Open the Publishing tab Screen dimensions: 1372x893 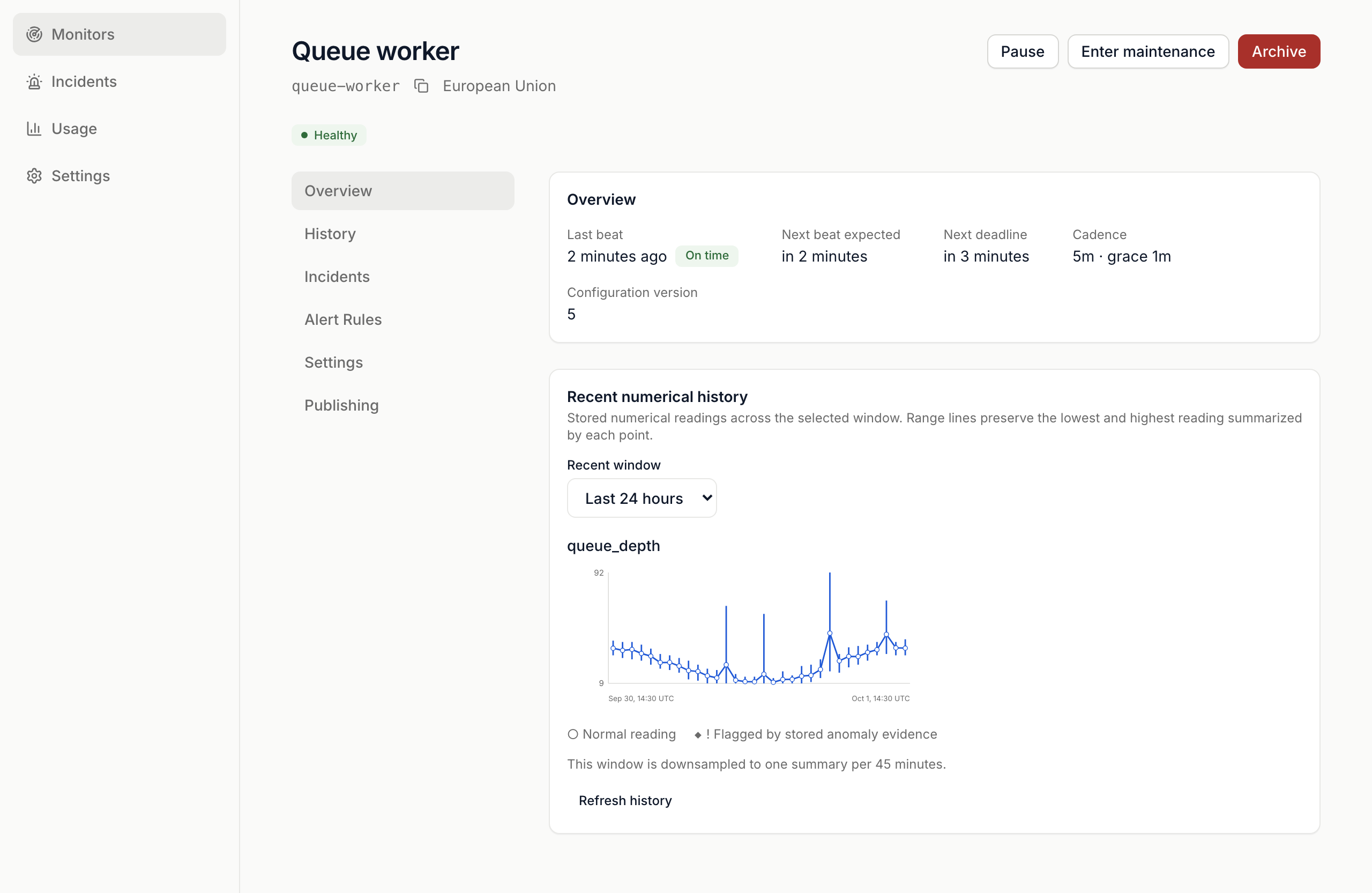(x=402, y=405)
